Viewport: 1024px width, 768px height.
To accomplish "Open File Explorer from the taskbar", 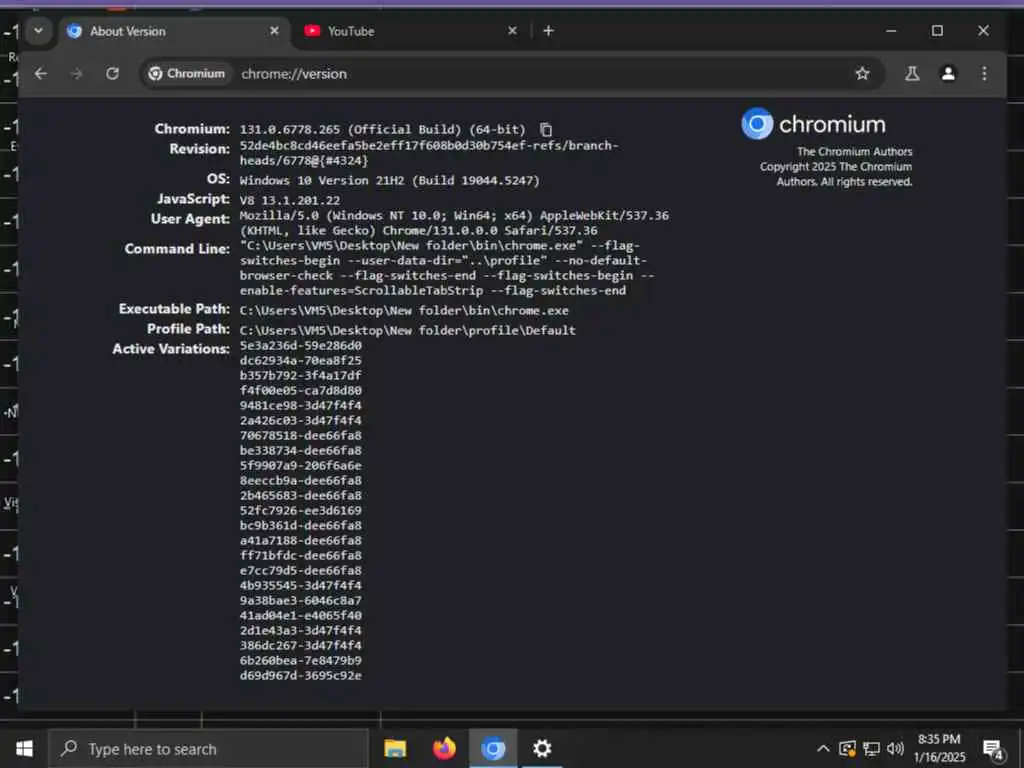I will coord(395,748).
